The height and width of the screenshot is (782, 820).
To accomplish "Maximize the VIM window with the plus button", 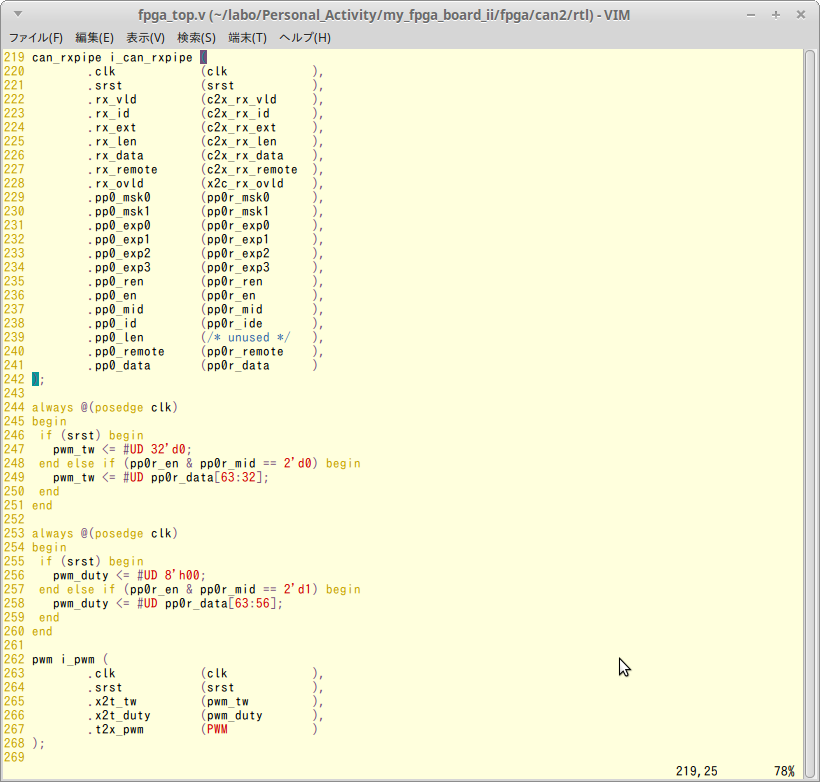I will 778,15.
